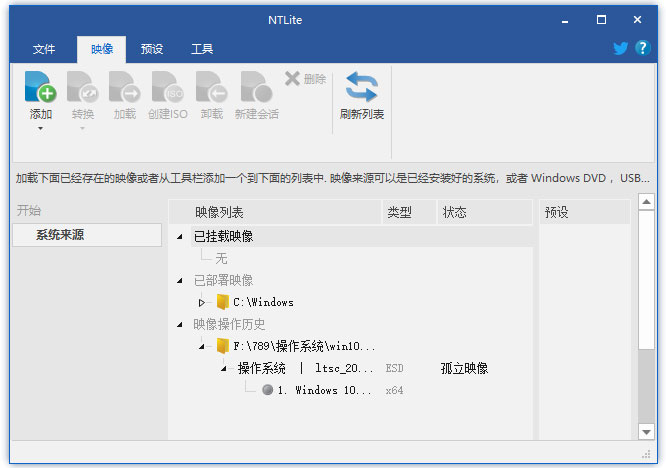Screen dimensions: 666x468
Task: Select the 1. Windows 10... edition row
Action: 325,390
